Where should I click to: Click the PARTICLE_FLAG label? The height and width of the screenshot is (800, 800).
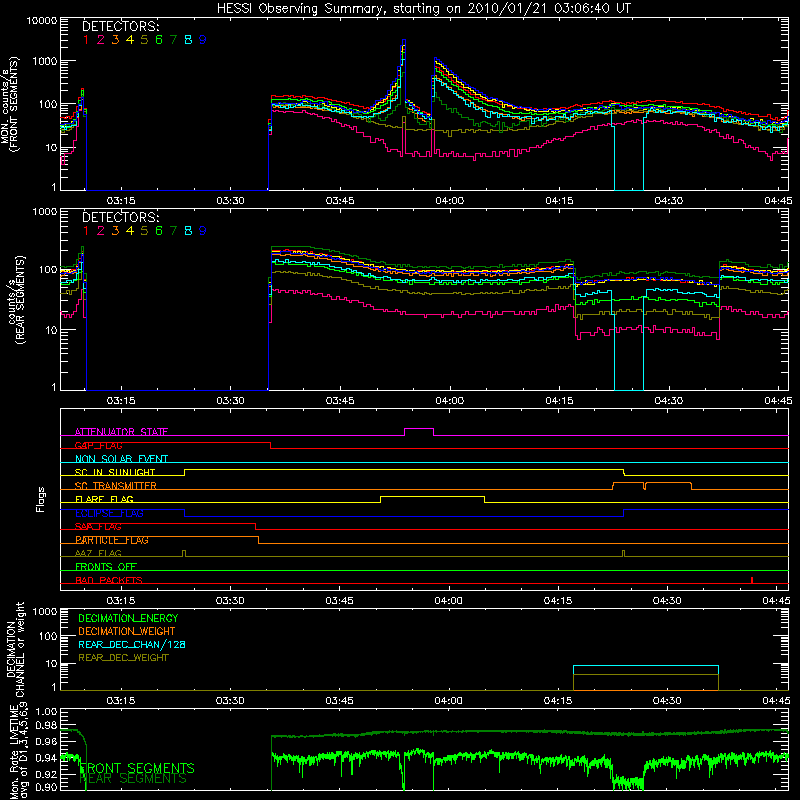point(112,540)
